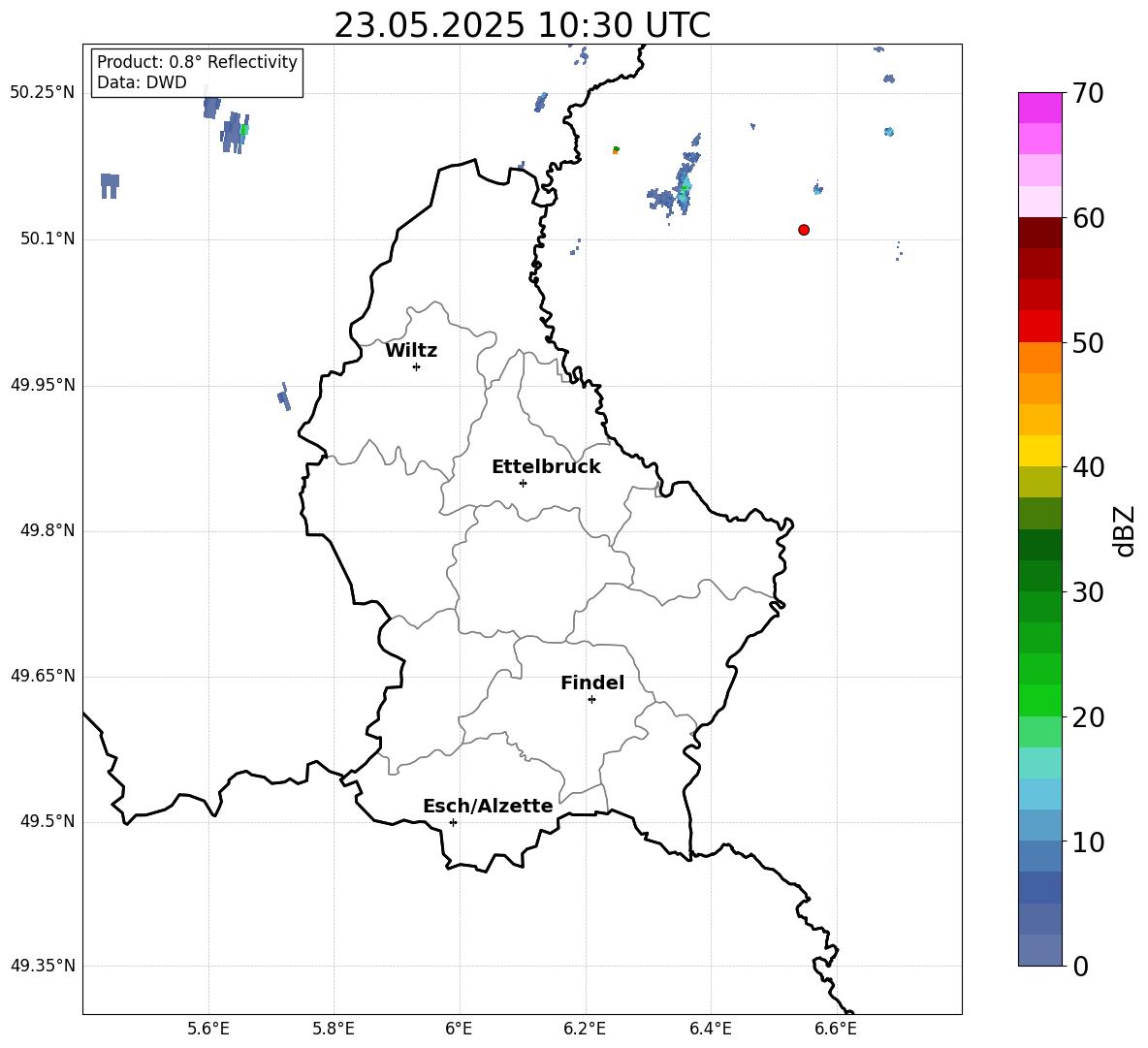The width and height of the screenshot is (1148, 1048).
Task: Click the title 23.05.2025 10:30 UTC
Action: coord(522,25)
